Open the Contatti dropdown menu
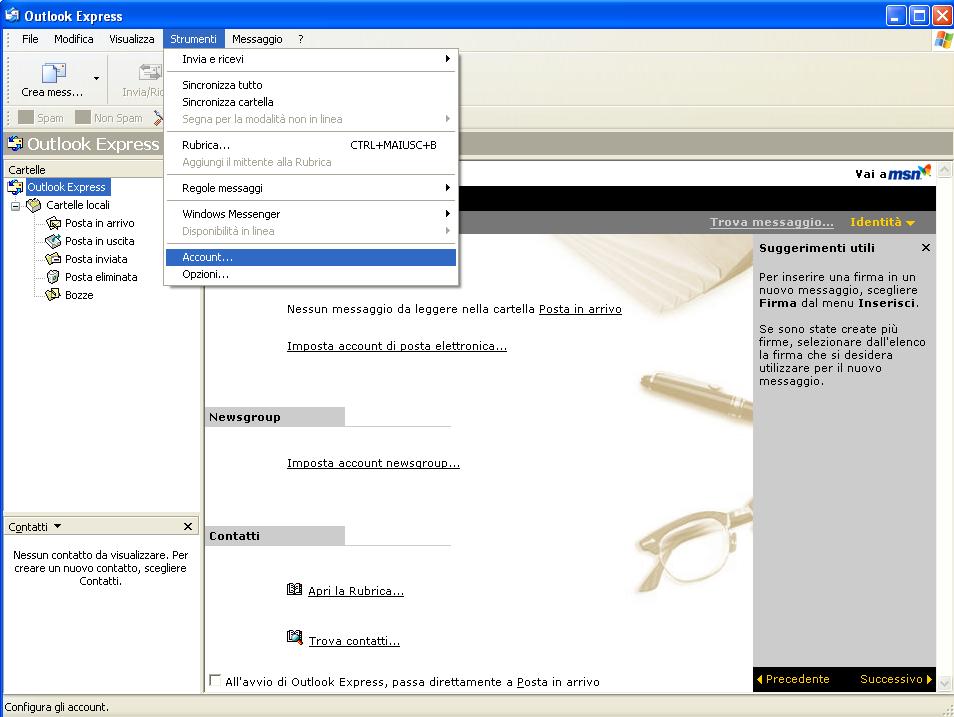This screenshot has height=717, width=954. (x=57, y=526)
